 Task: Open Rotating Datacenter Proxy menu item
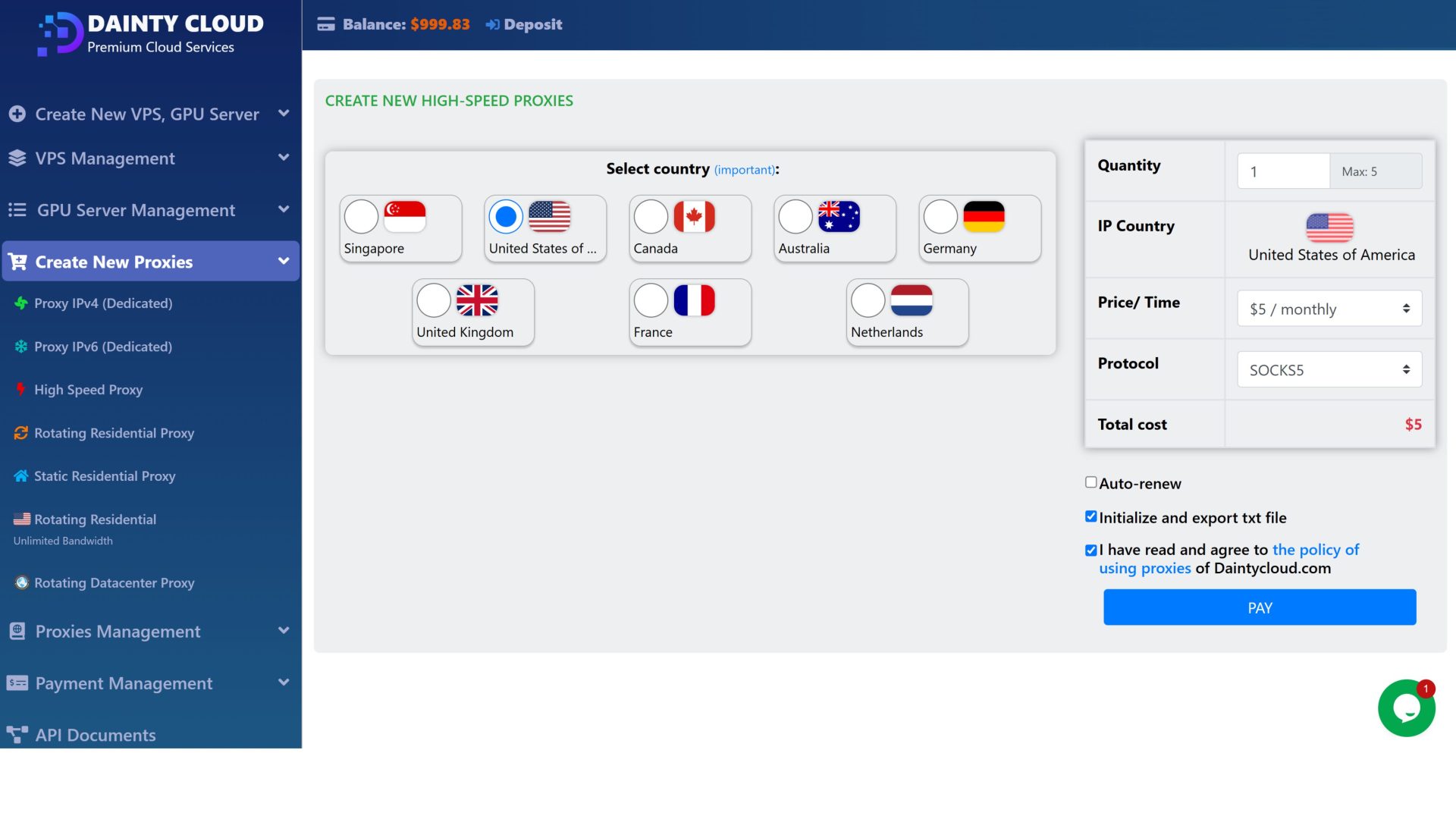point(114,583)
